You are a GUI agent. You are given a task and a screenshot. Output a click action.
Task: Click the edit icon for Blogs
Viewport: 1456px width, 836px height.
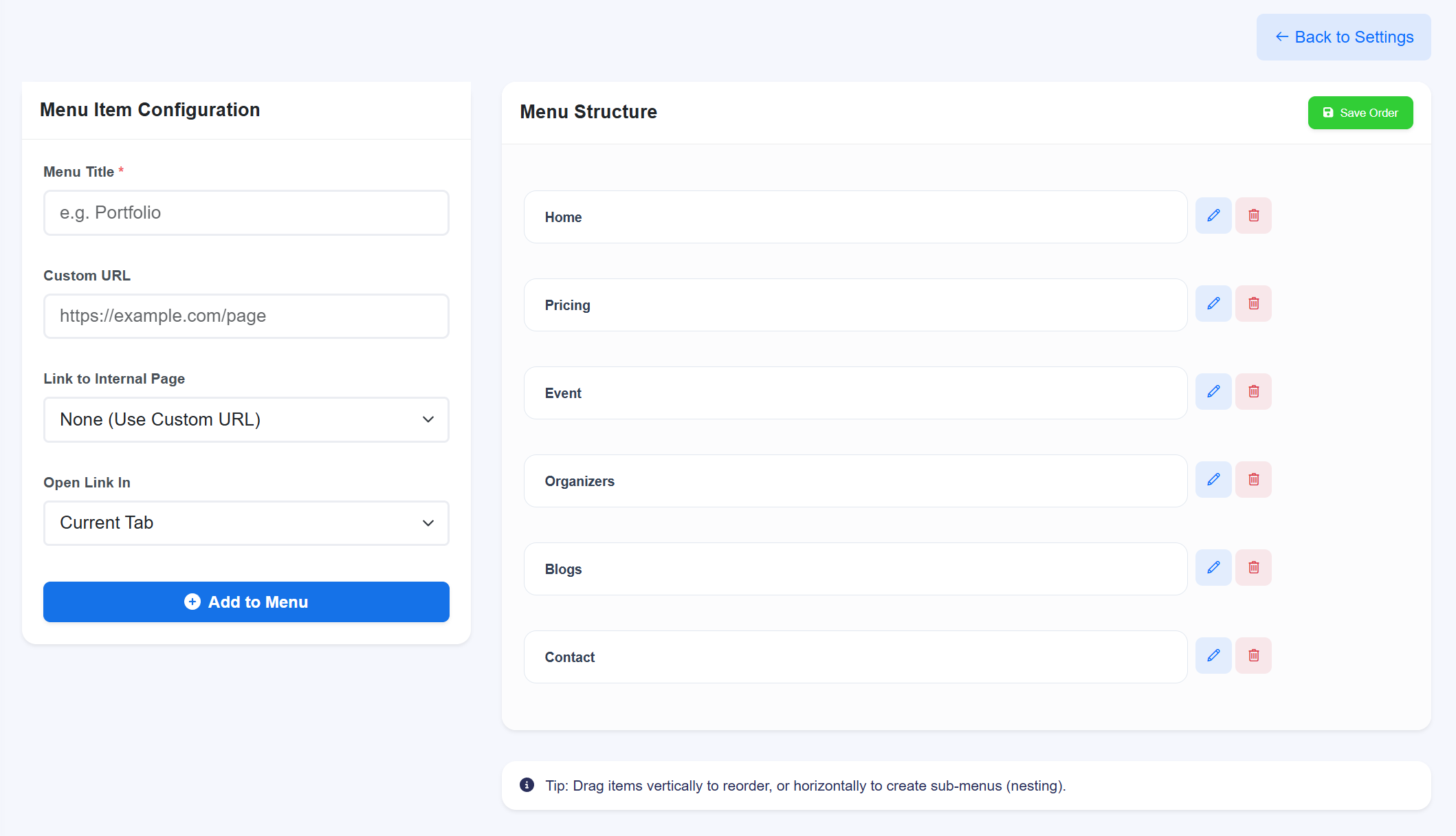1213,567
